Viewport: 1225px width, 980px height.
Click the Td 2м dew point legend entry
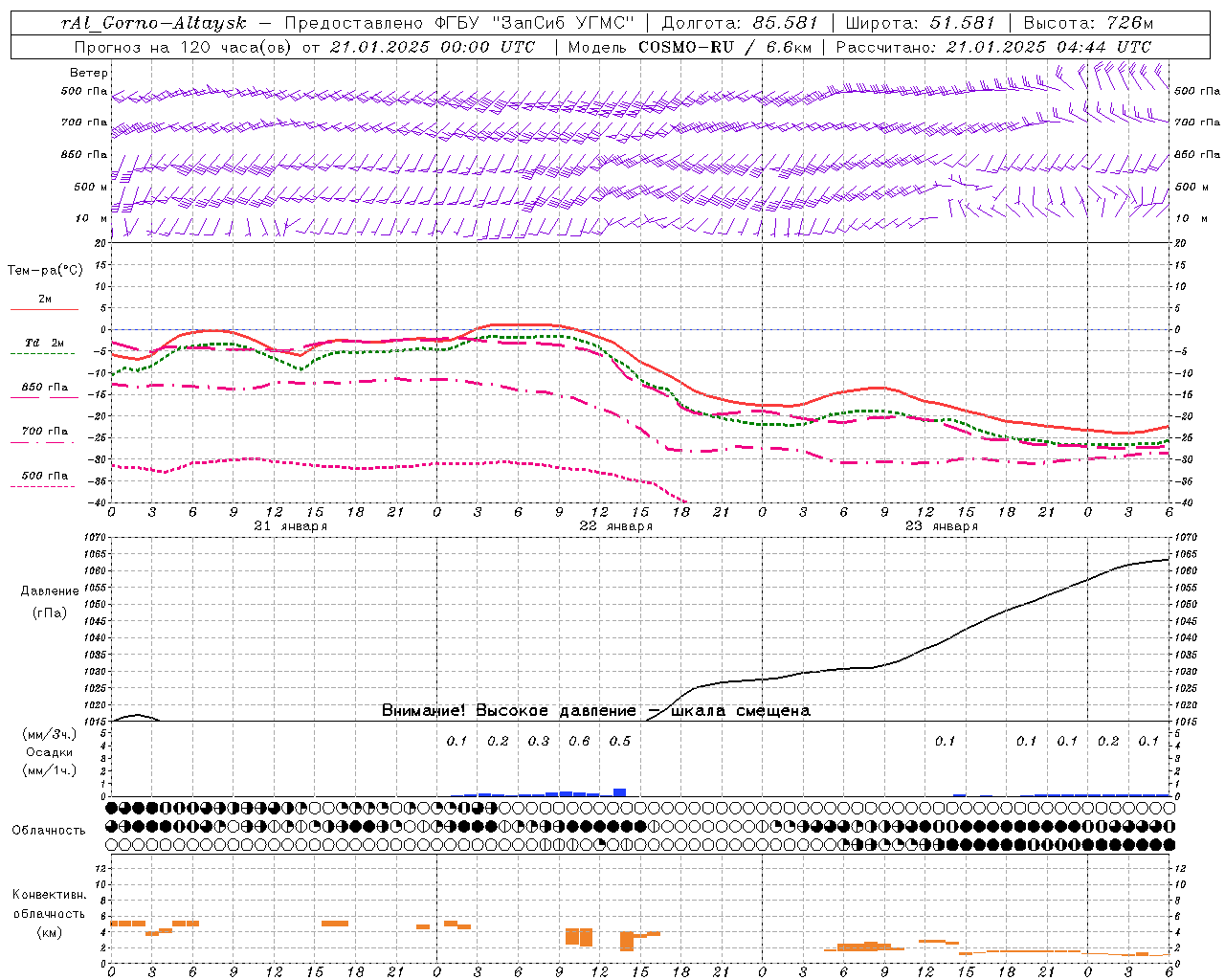point(44,343)
